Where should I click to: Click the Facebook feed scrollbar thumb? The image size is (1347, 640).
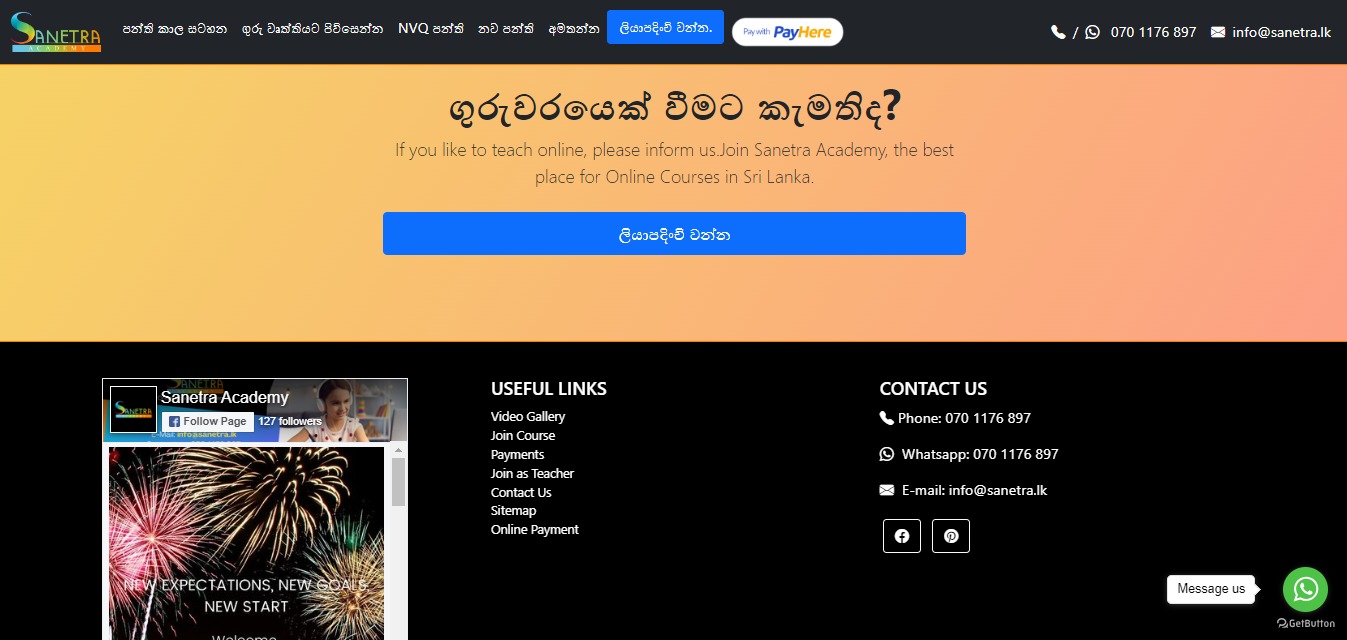click(x=398, y=482)
